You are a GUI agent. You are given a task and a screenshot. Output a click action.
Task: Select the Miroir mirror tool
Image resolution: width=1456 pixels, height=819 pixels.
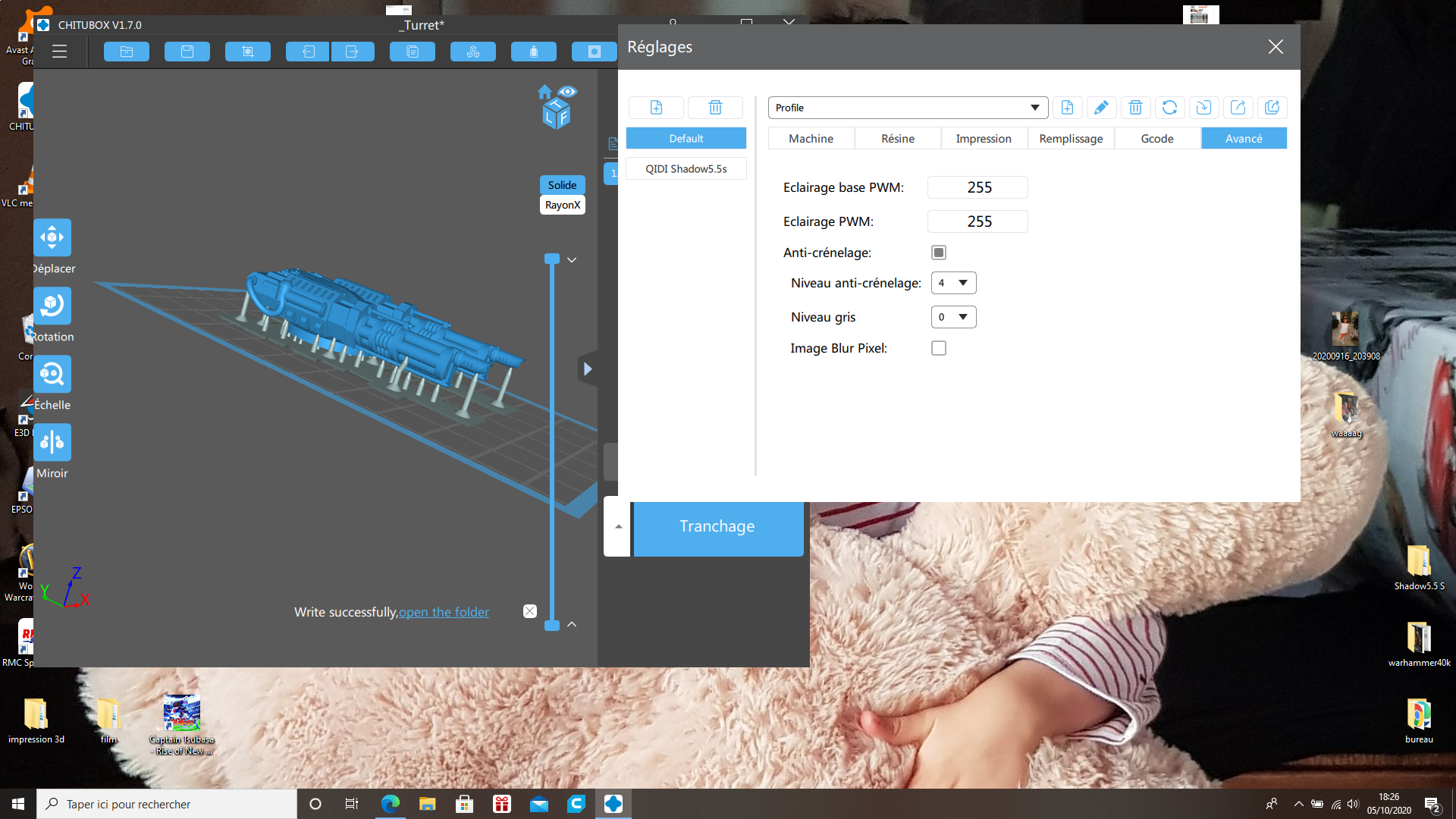point(52,443)
